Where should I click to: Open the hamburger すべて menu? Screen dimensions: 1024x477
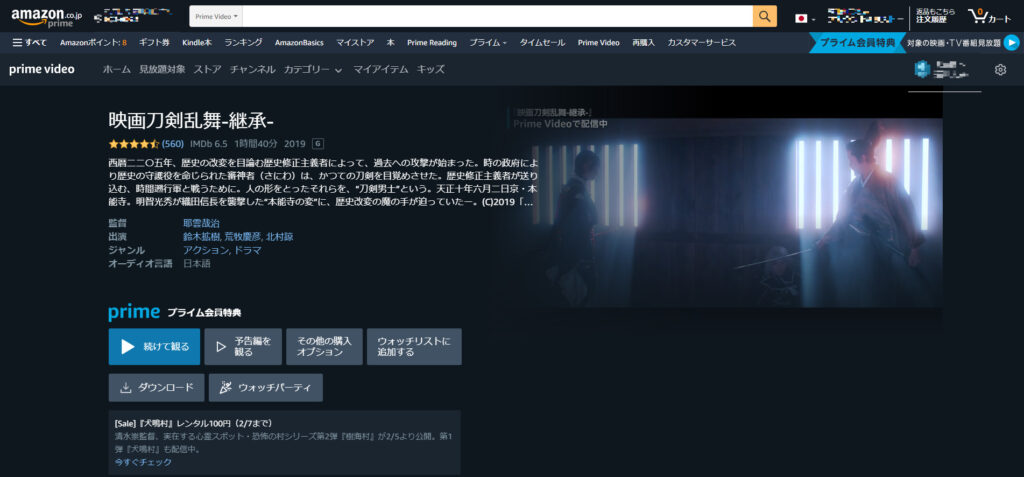(x=30, y=42)
